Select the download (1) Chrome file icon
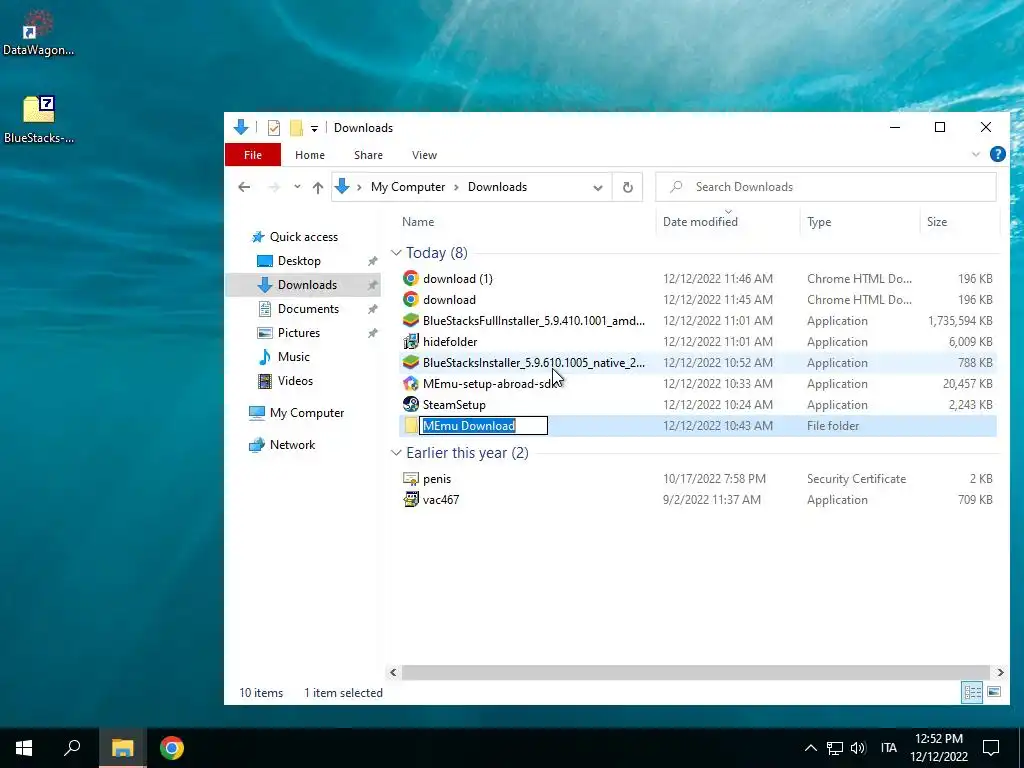 point(411,279)
